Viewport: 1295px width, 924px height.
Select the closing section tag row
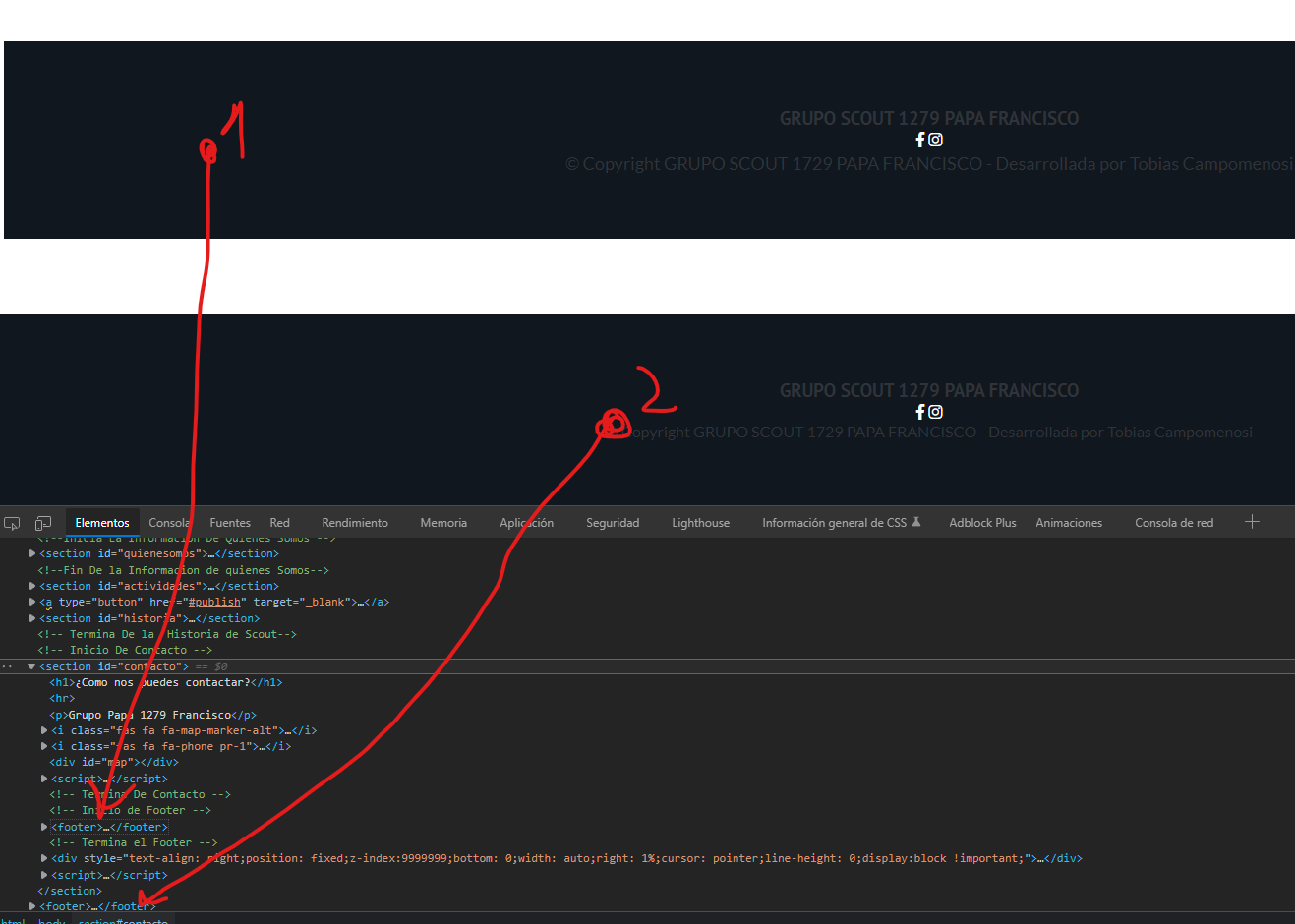(x=70, y=891)
